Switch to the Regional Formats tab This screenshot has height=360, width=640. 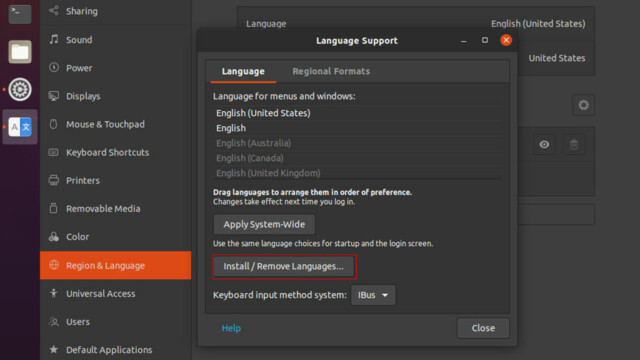(x=331, y=71)
